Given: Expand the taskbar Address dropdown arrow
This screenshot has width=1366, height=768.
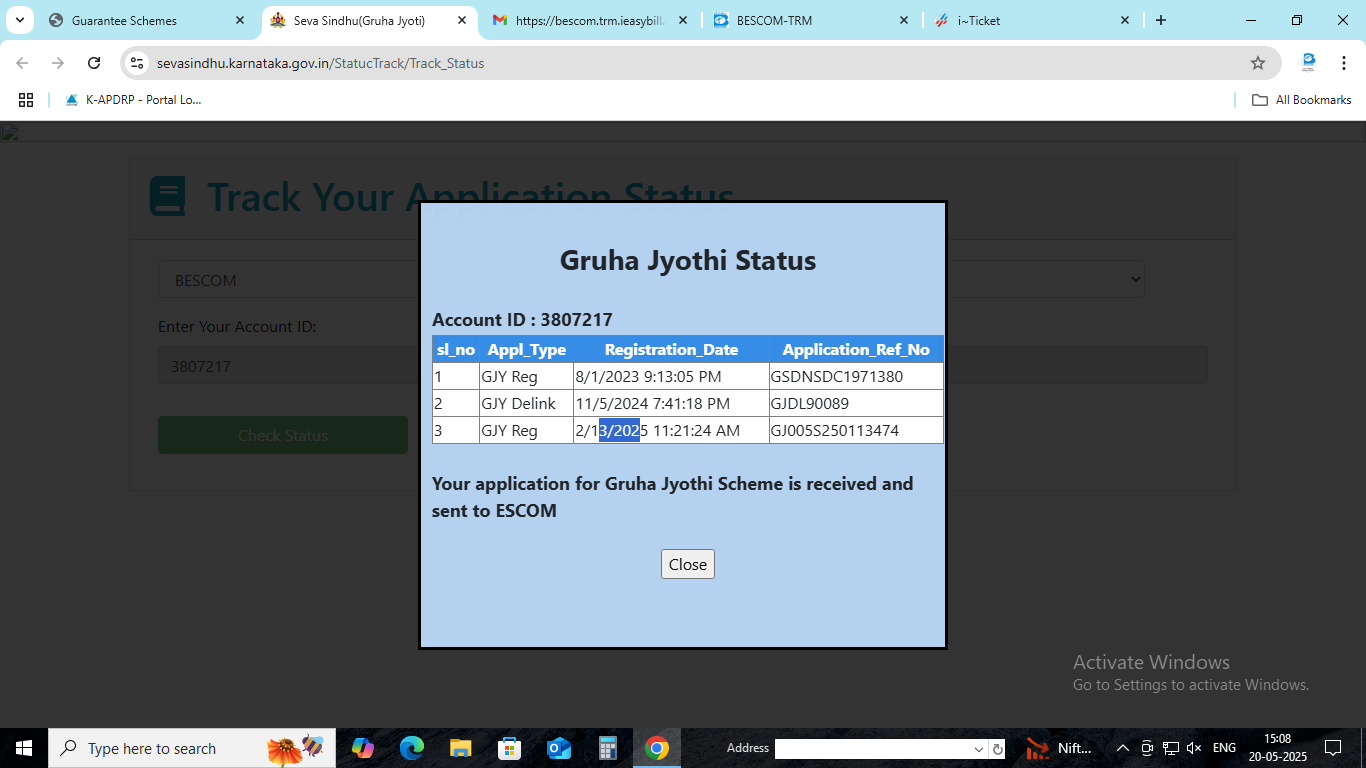Looking at the screenshot, I should (979, 749).
